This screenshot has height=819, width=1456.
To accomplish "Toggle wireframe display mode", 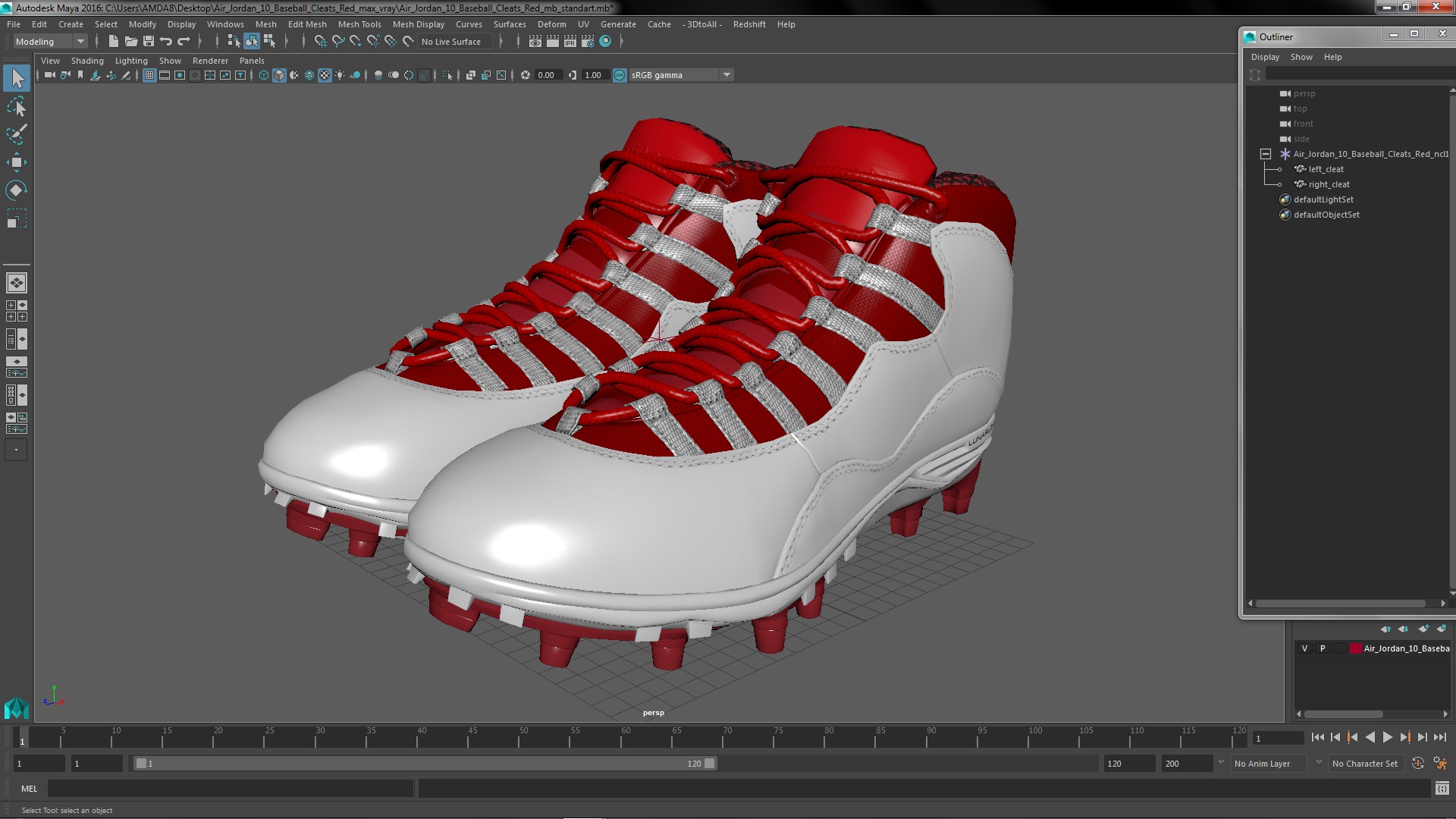I will (x=264, y=75).
